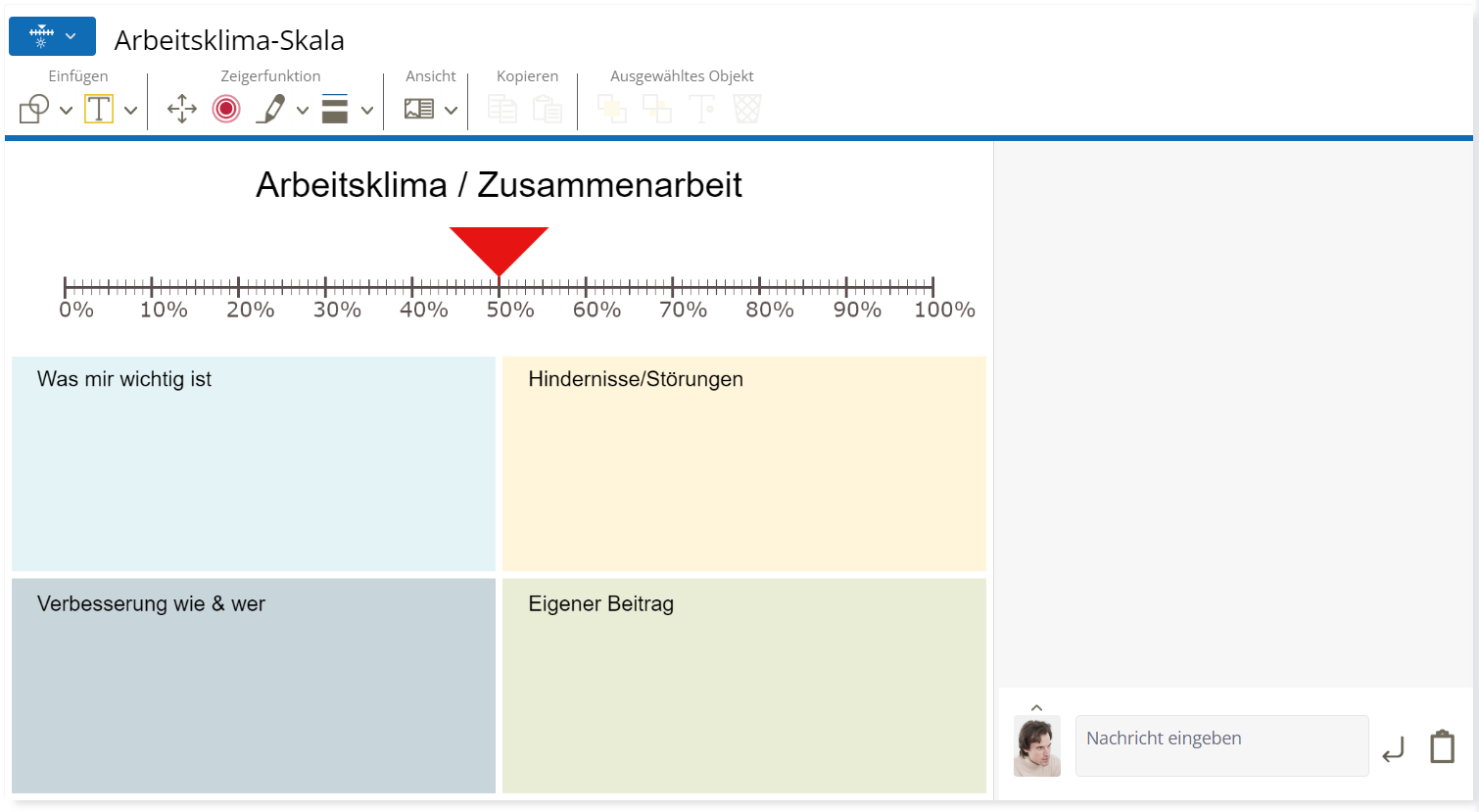
Task: Click the user avatar thumbnail
Action: pyautogui.click(x=1036, y=746)
